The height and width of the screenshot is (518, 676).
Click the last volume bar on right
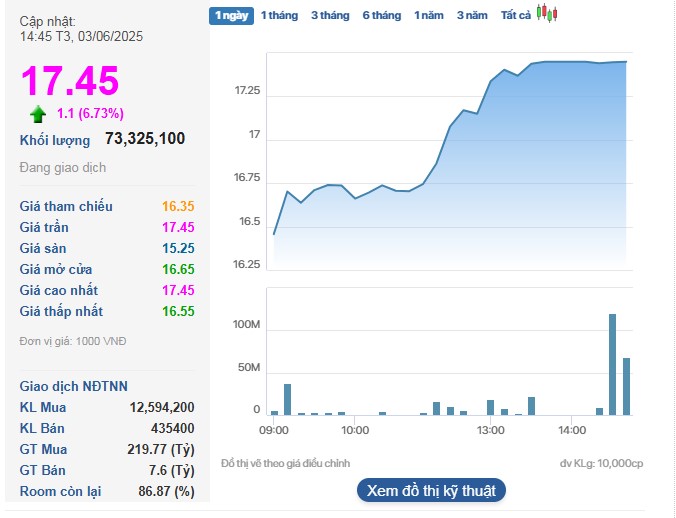click(x=626, y=386)
